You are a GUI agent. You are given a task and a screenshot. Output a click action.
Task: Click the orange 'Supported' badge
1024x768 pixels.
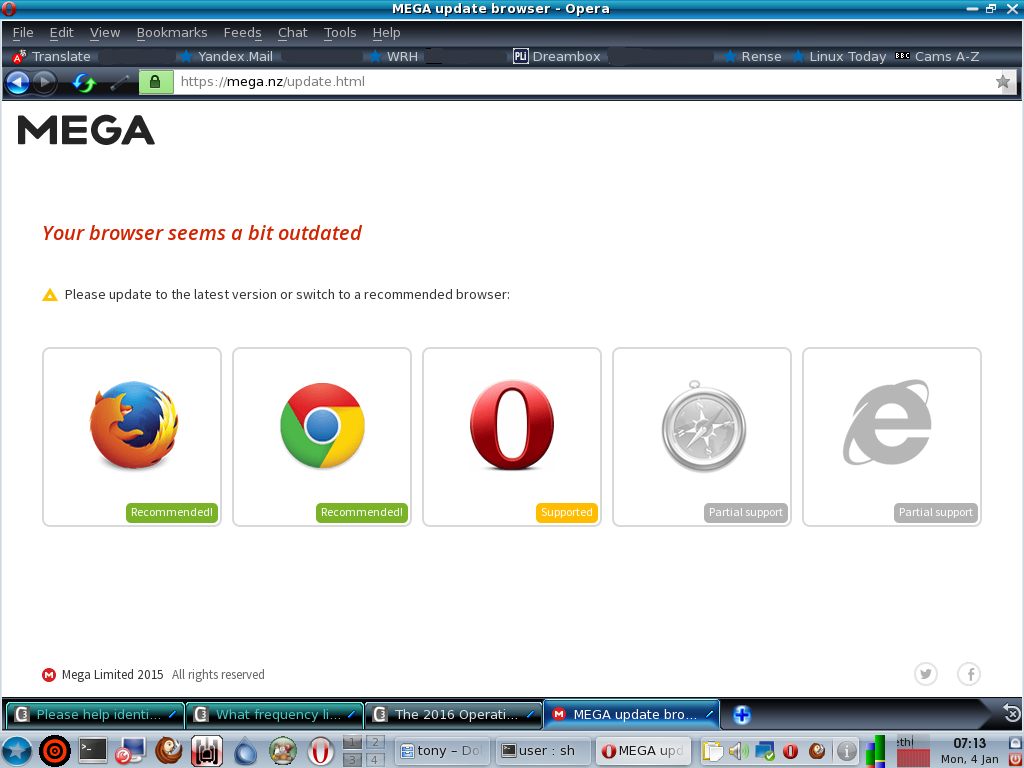[x=567, y=513]
